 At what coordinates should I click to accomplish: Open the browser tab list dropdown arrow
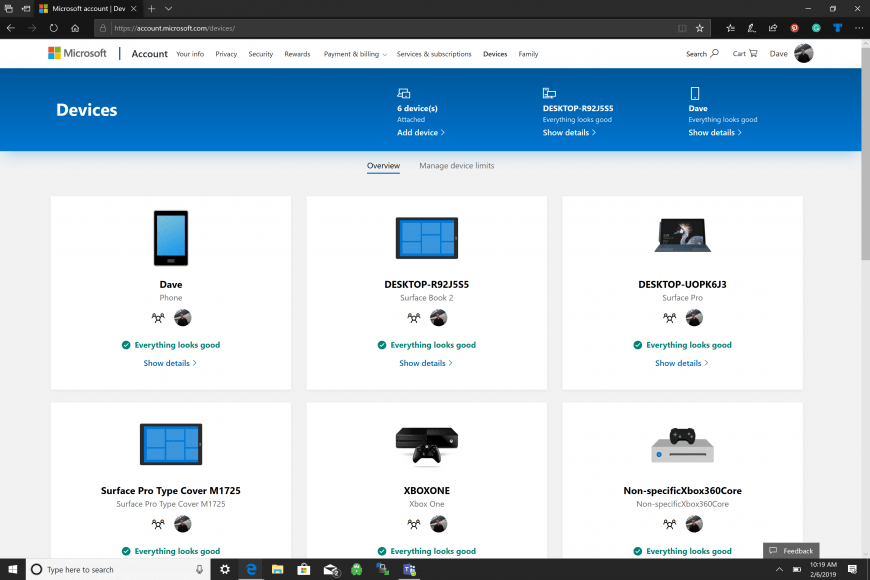pyautogui.click(x=168, y=8)
